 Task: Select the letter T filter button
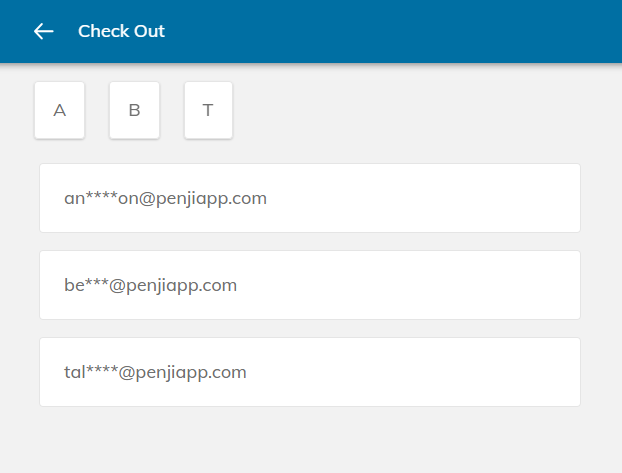[208, 110]
